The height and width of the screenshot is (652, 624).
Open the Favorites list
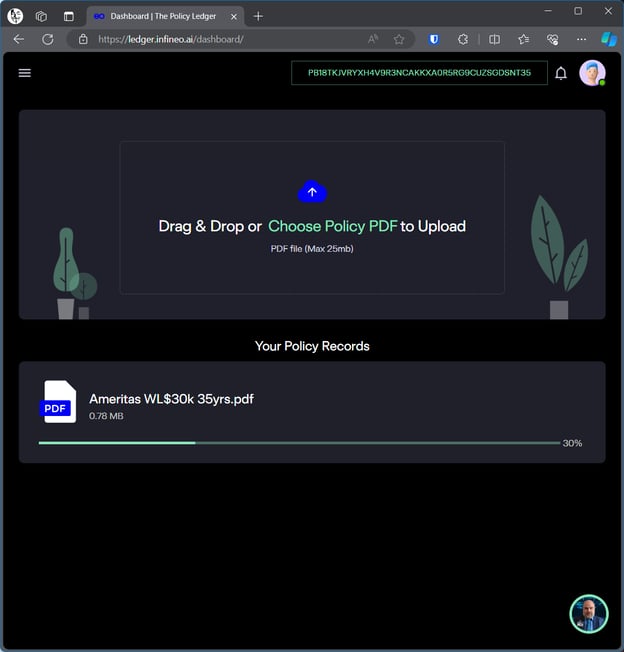coord(523,40)
